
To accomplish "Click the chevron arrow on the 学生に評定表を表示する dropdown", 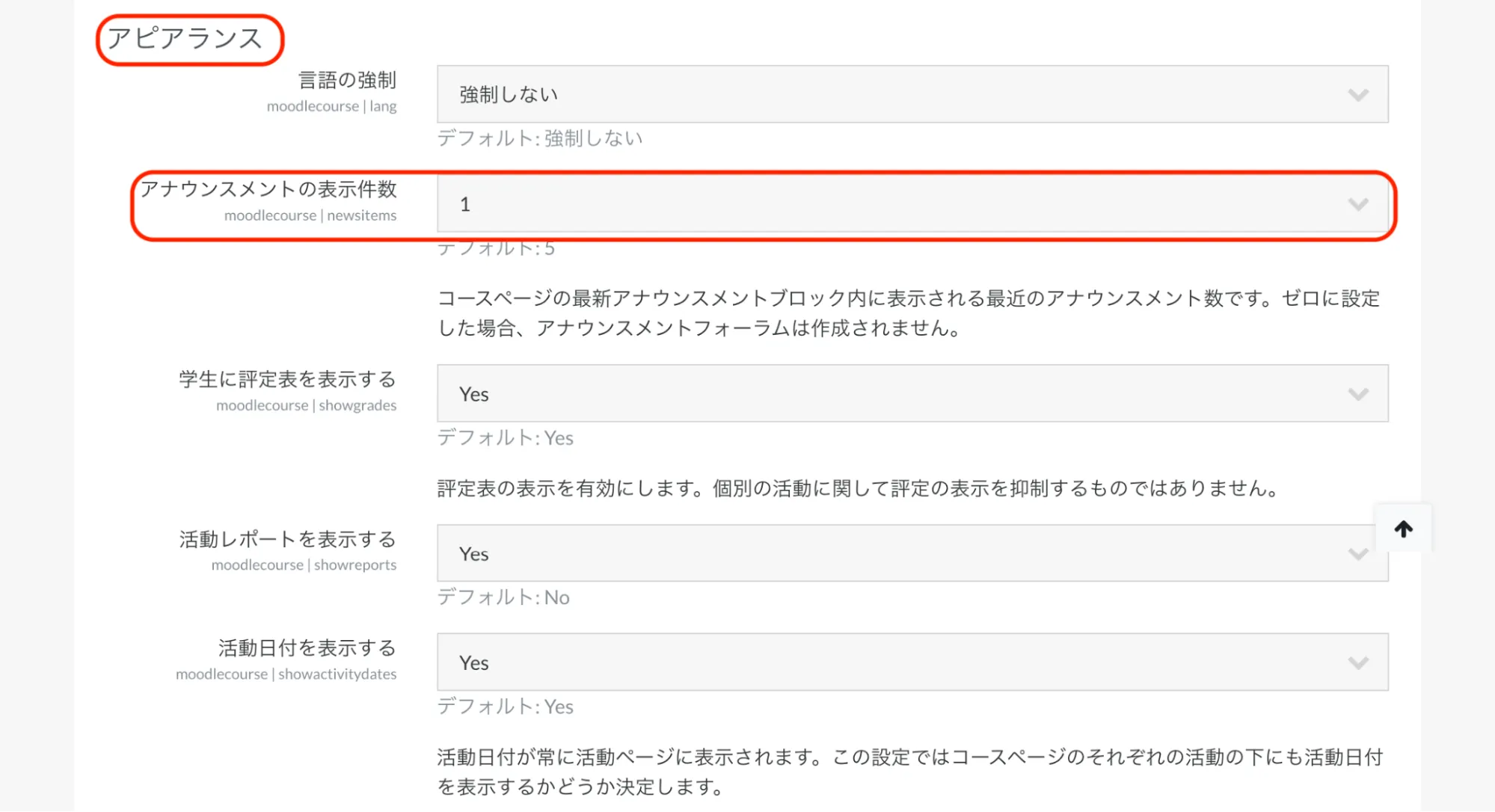I will [x=1358, y=394].
